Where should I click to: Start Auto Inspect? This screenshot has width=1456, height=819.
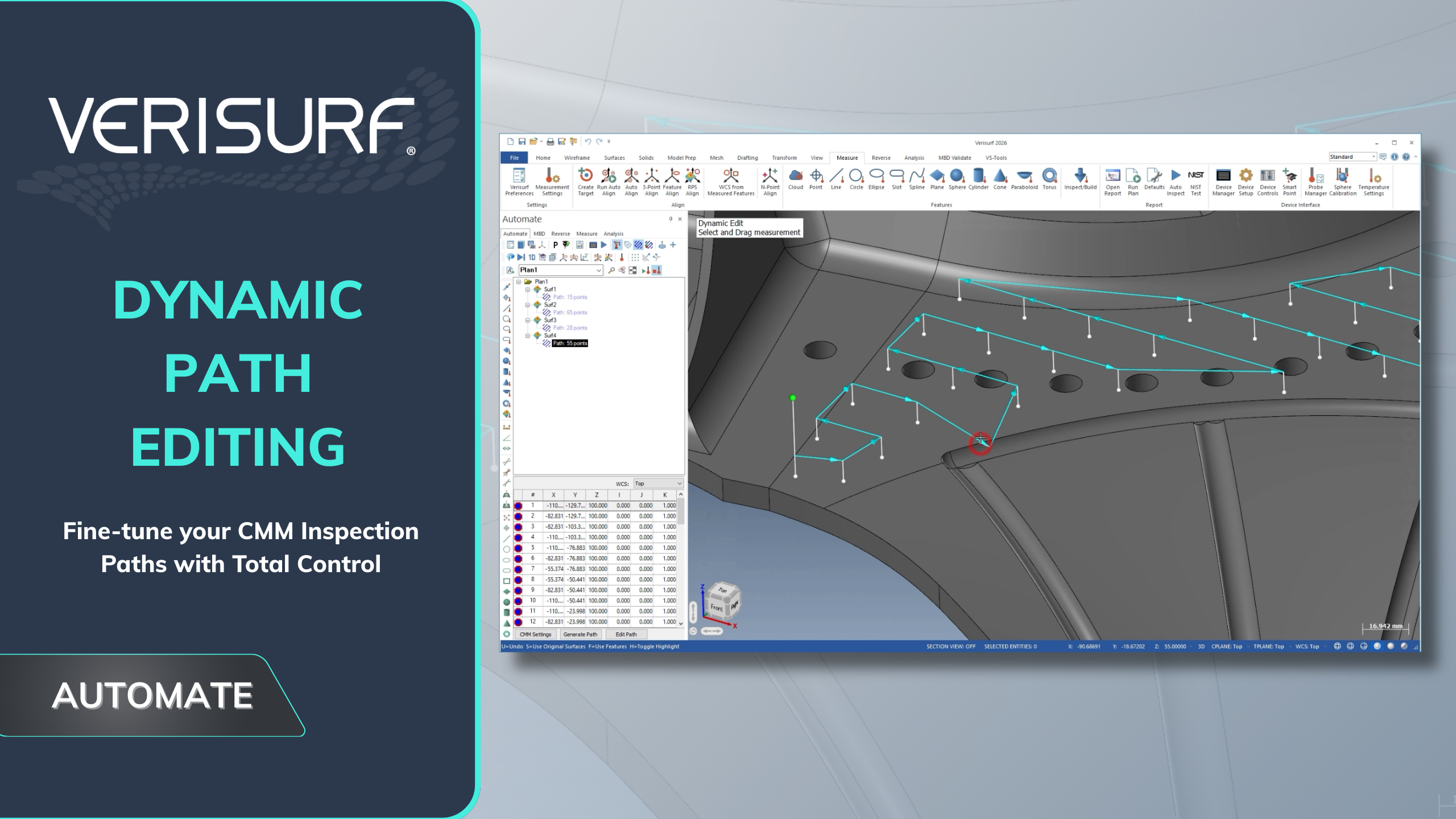point(1176,182)
